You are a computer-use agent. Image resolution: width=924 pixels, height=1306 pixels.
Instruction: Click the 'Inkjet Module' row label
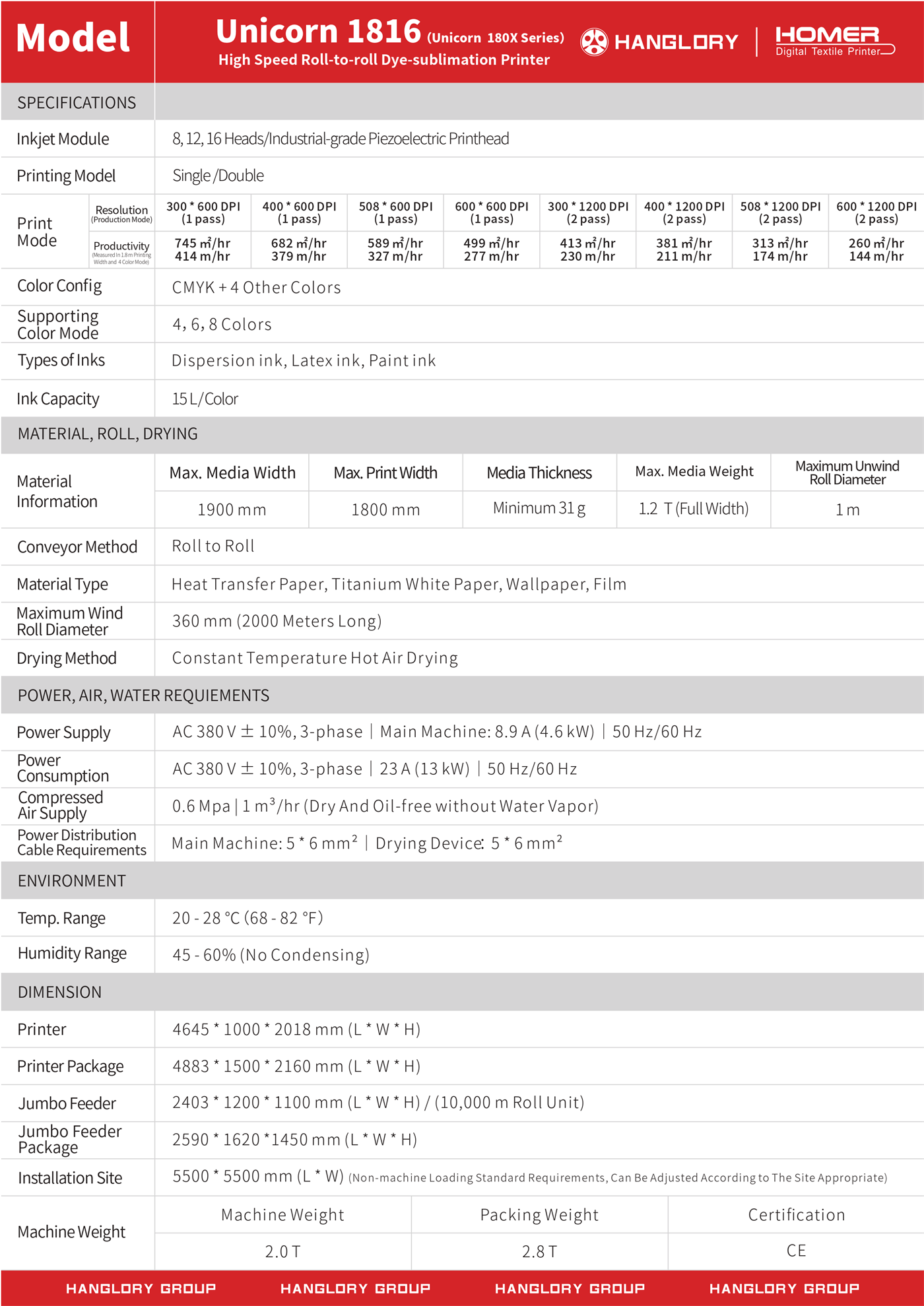pos(63,139)
